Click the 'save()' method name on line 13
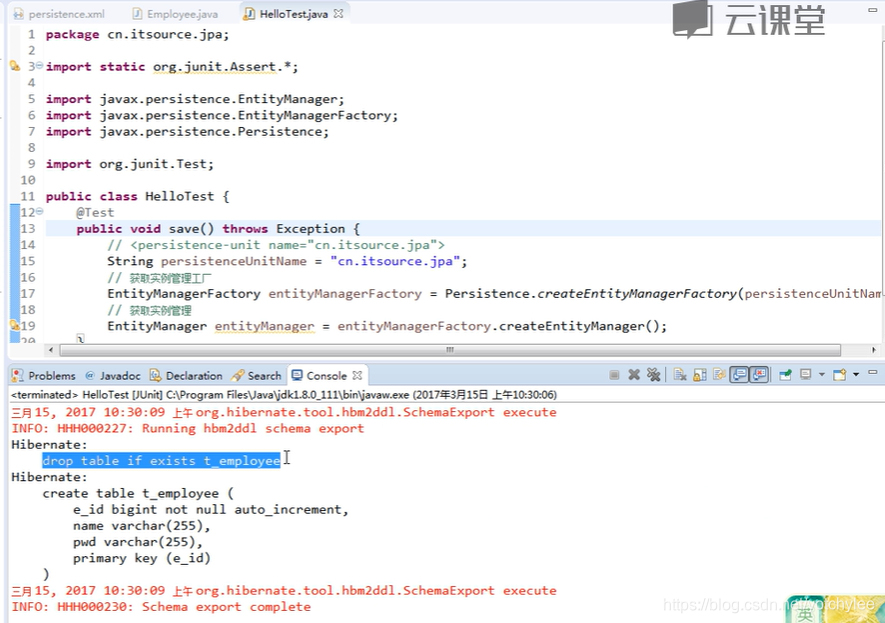Screen dimensions: 885x623 click(x=191, y=229)
